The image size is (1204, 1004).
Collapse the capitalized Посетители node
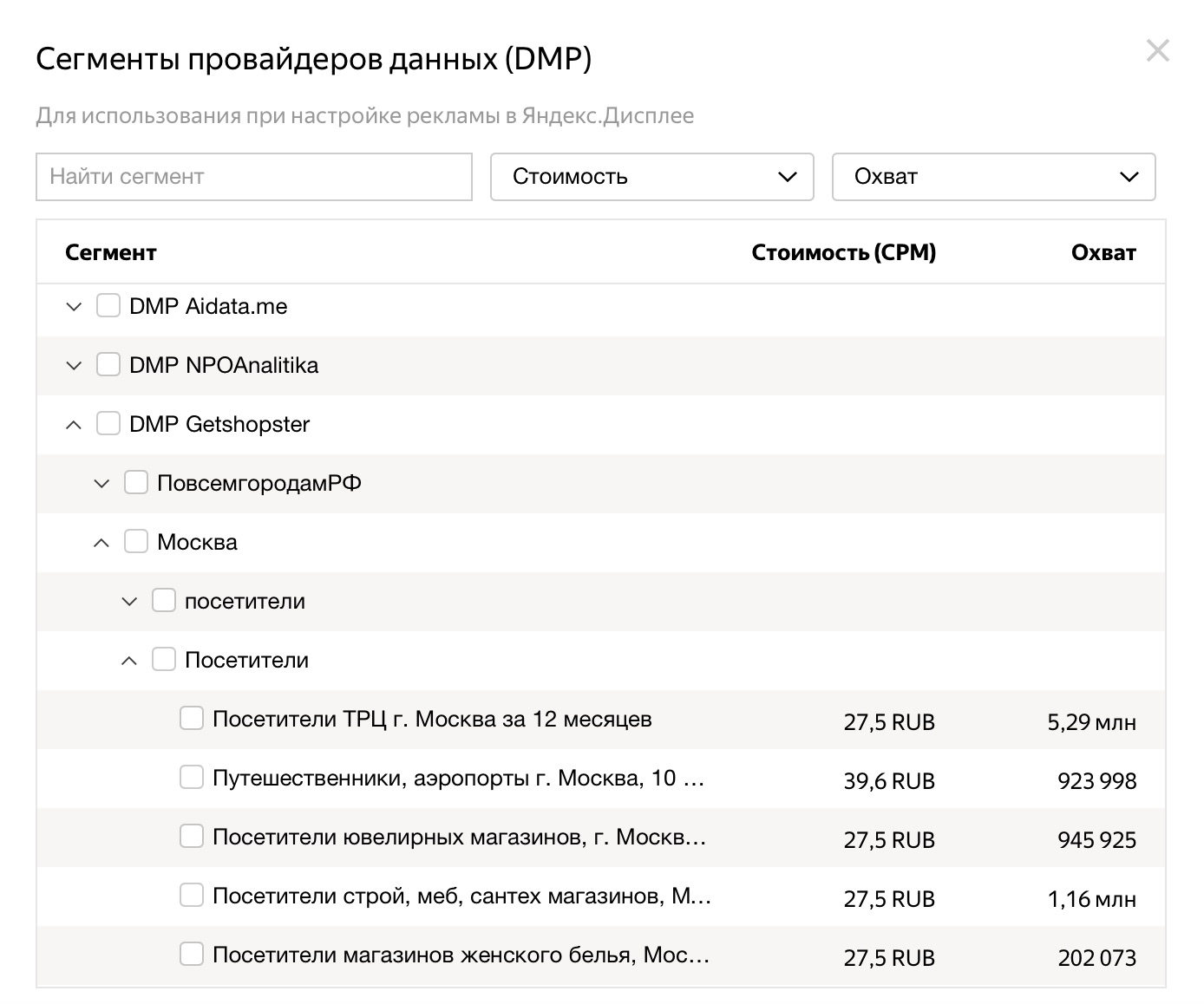pos(129,661)
